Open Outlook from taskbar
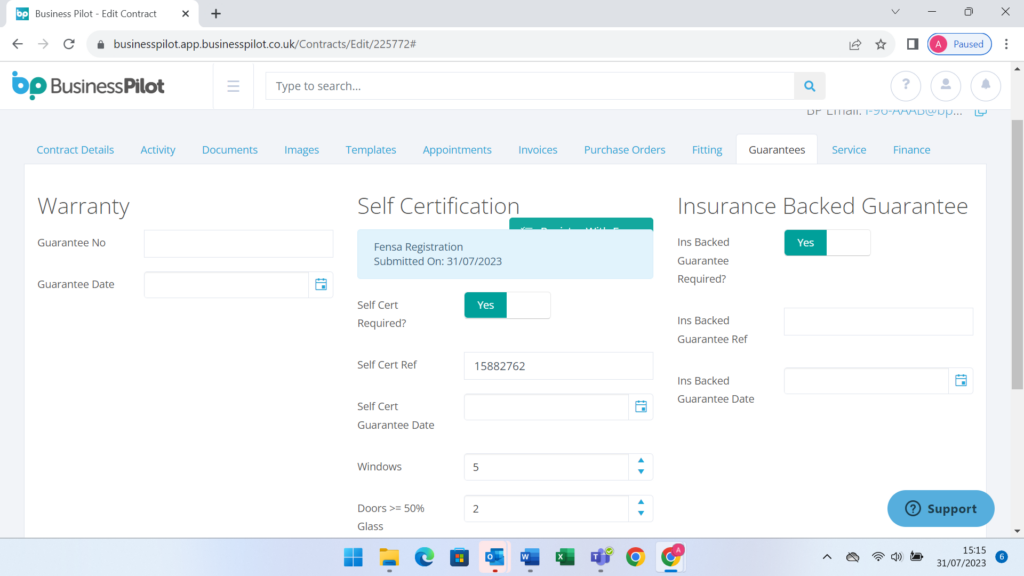 click(x=494, y=557)
